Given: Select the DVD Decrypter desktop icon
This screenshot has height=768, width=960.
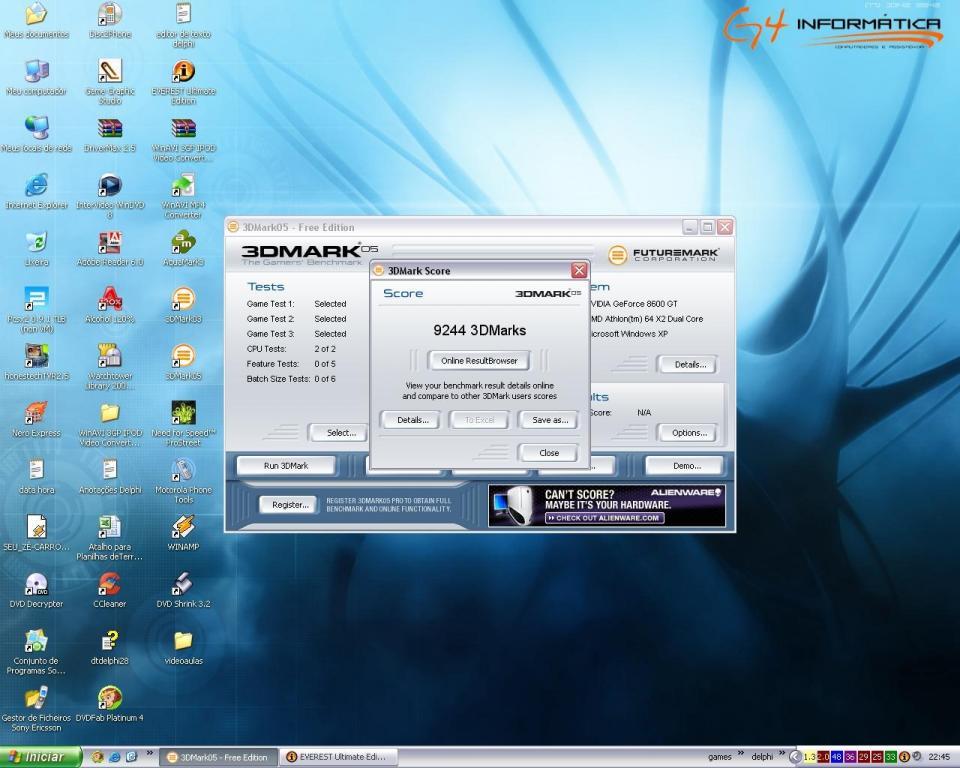Looking at the screenshot, I should 36,590.
